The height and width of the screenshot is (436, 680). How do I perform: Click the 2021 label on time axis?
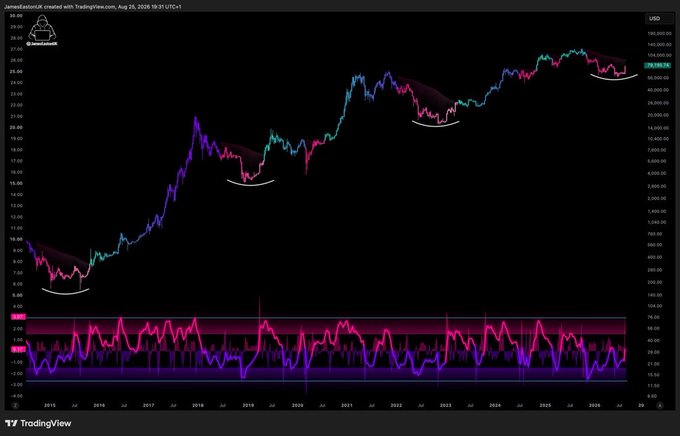[347, 405]
